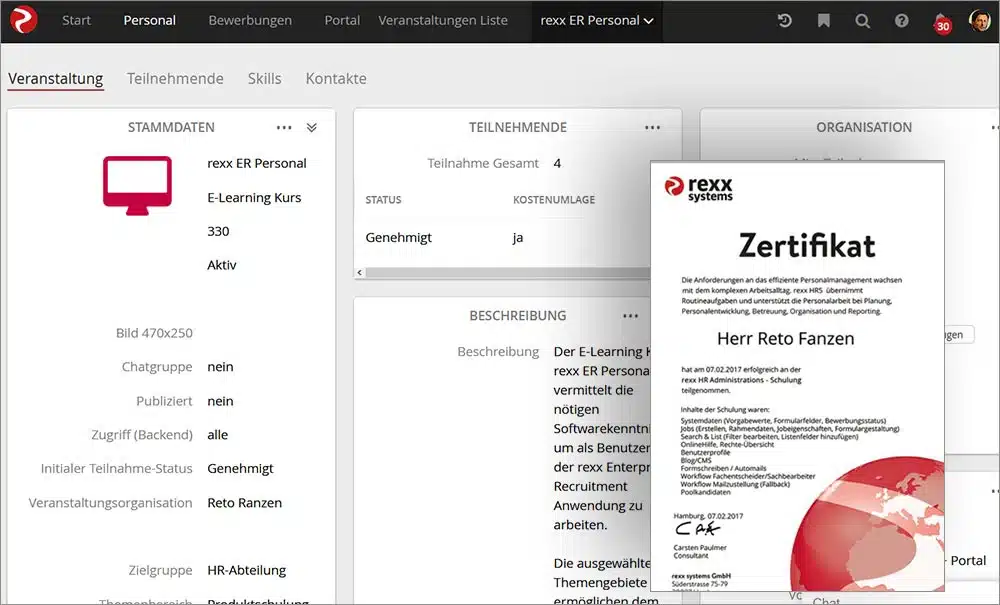The width and height of the screenshot is (1000, 605).
Task: Click the ja value under Kostenumlage
Action: [x=518, y=238]
